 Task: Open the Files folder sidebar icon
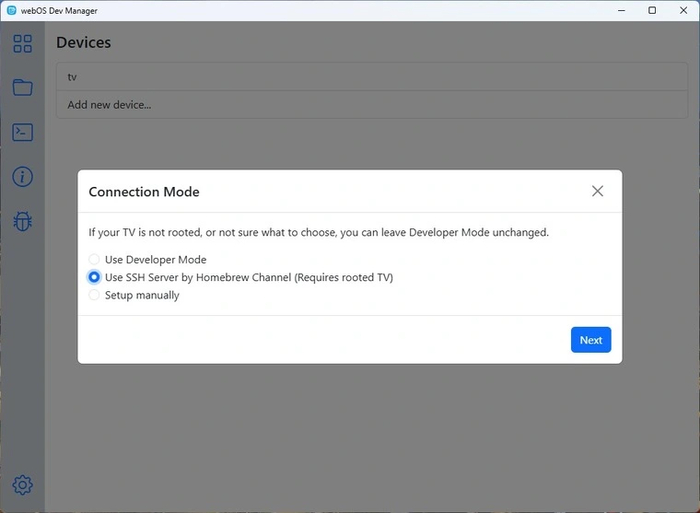tap(22, 88)
